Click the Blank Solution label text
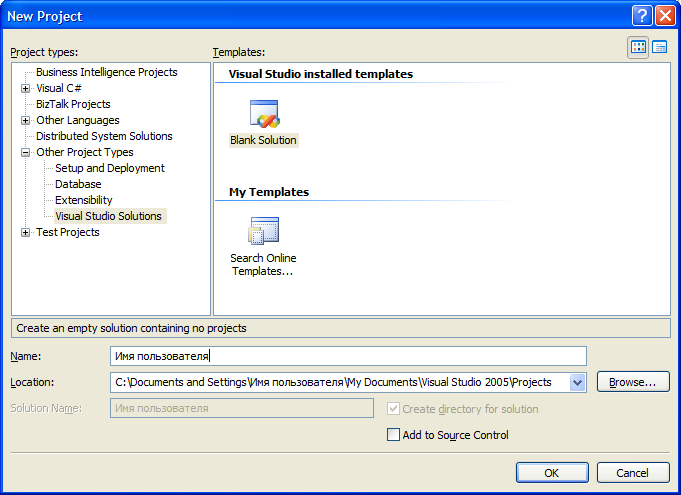 click(263, 140)
